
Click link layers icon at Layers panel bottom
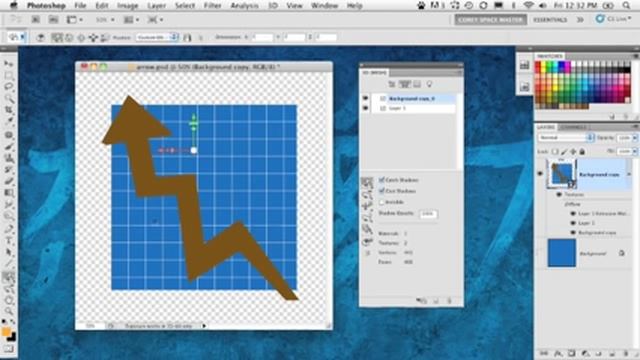tap(544, 353)
